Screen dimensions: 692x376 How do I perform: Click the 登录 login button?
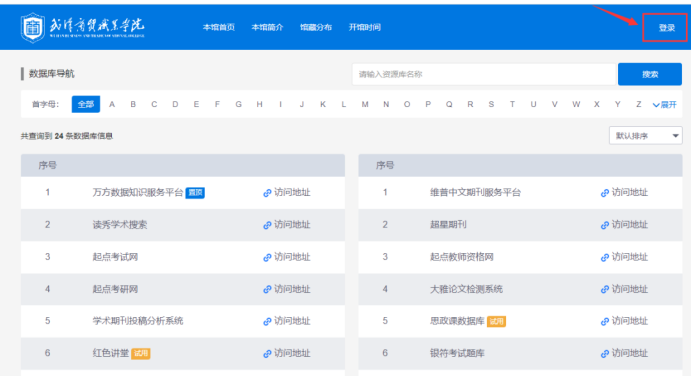(x=666, y=28)
